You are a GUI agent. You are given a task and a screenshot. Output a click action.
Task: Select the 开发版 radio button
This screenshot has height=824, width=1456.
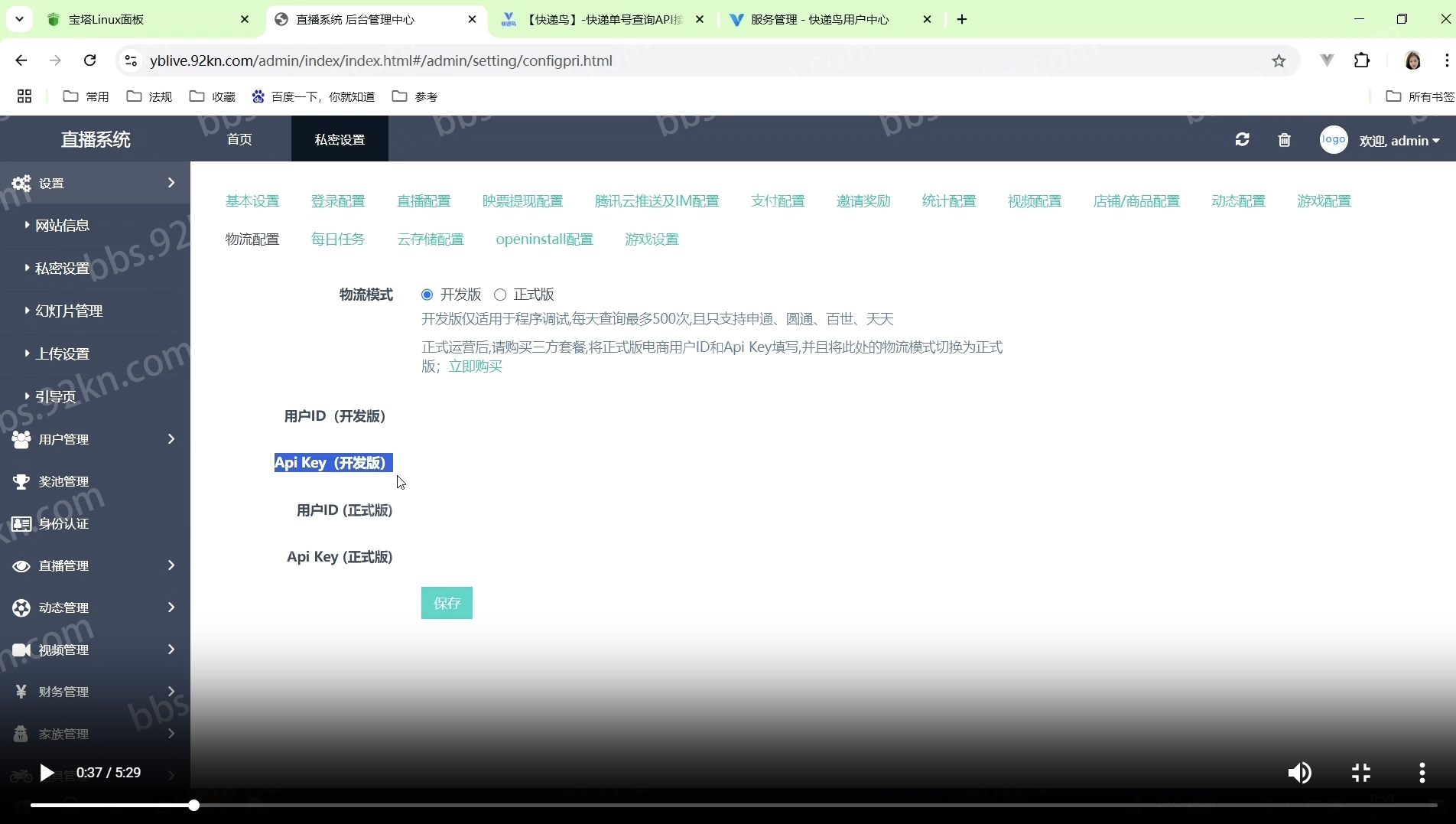coord(427,295)
